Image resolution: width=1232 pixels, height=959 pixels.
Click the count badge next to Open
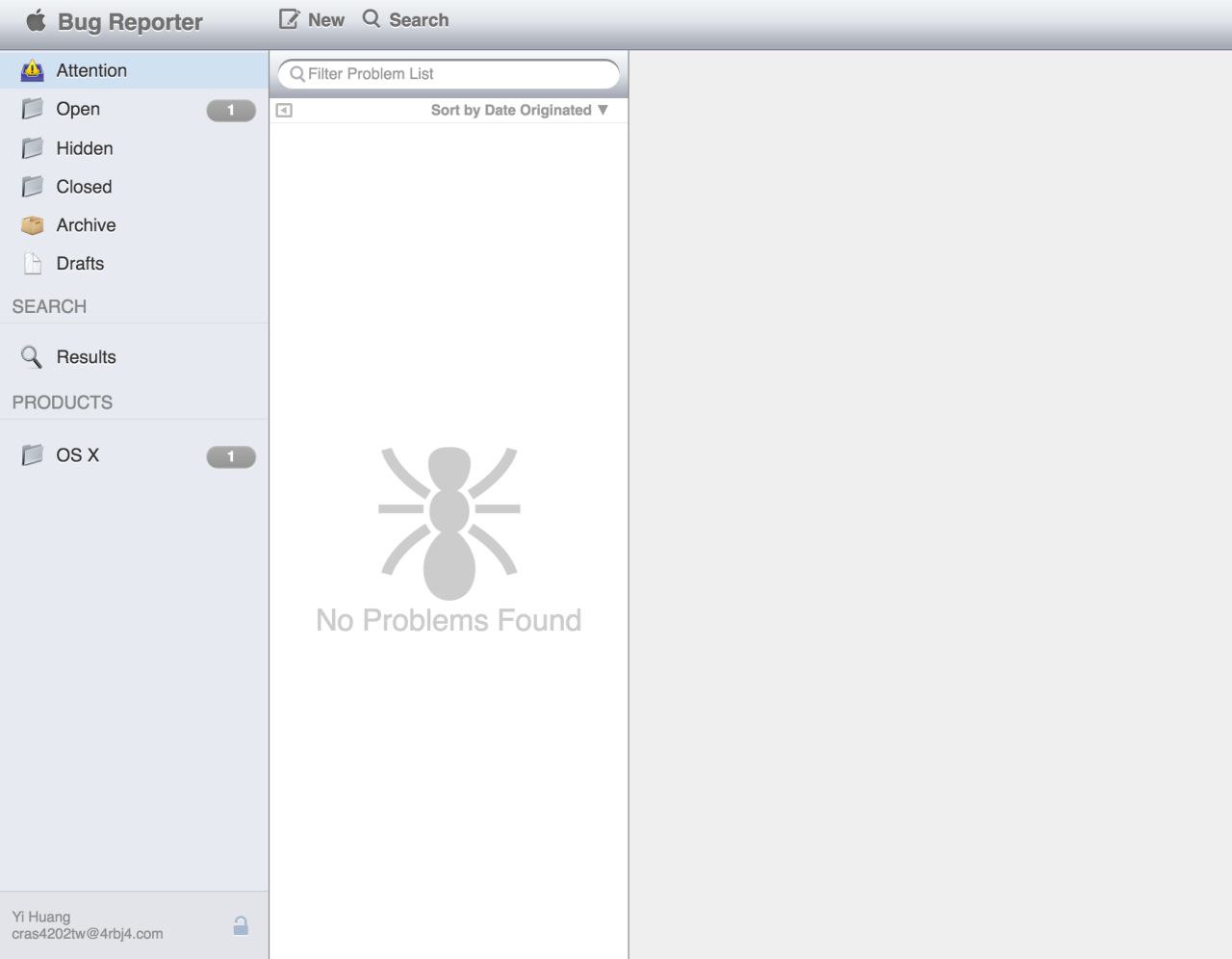tap(231, 111)
